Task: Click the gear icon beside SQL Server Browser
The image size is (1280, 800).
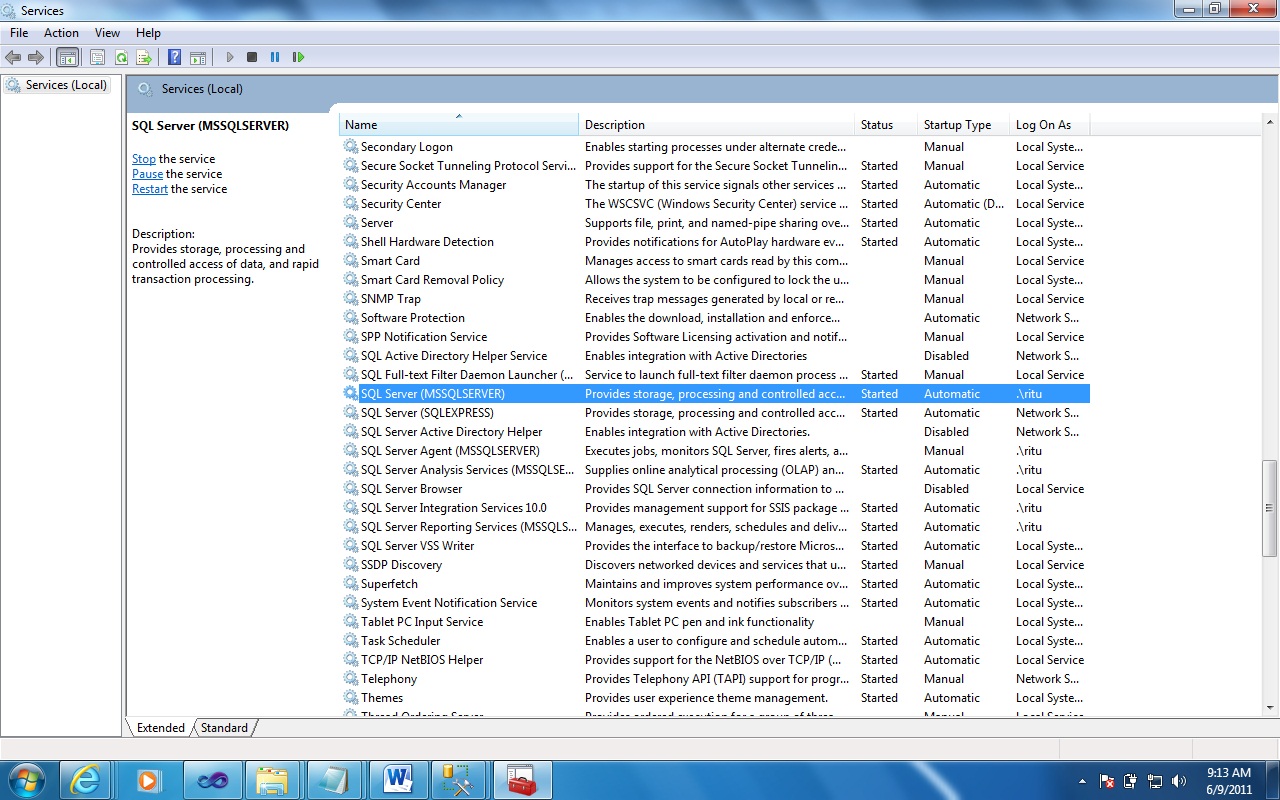Action: coord(351,489)
